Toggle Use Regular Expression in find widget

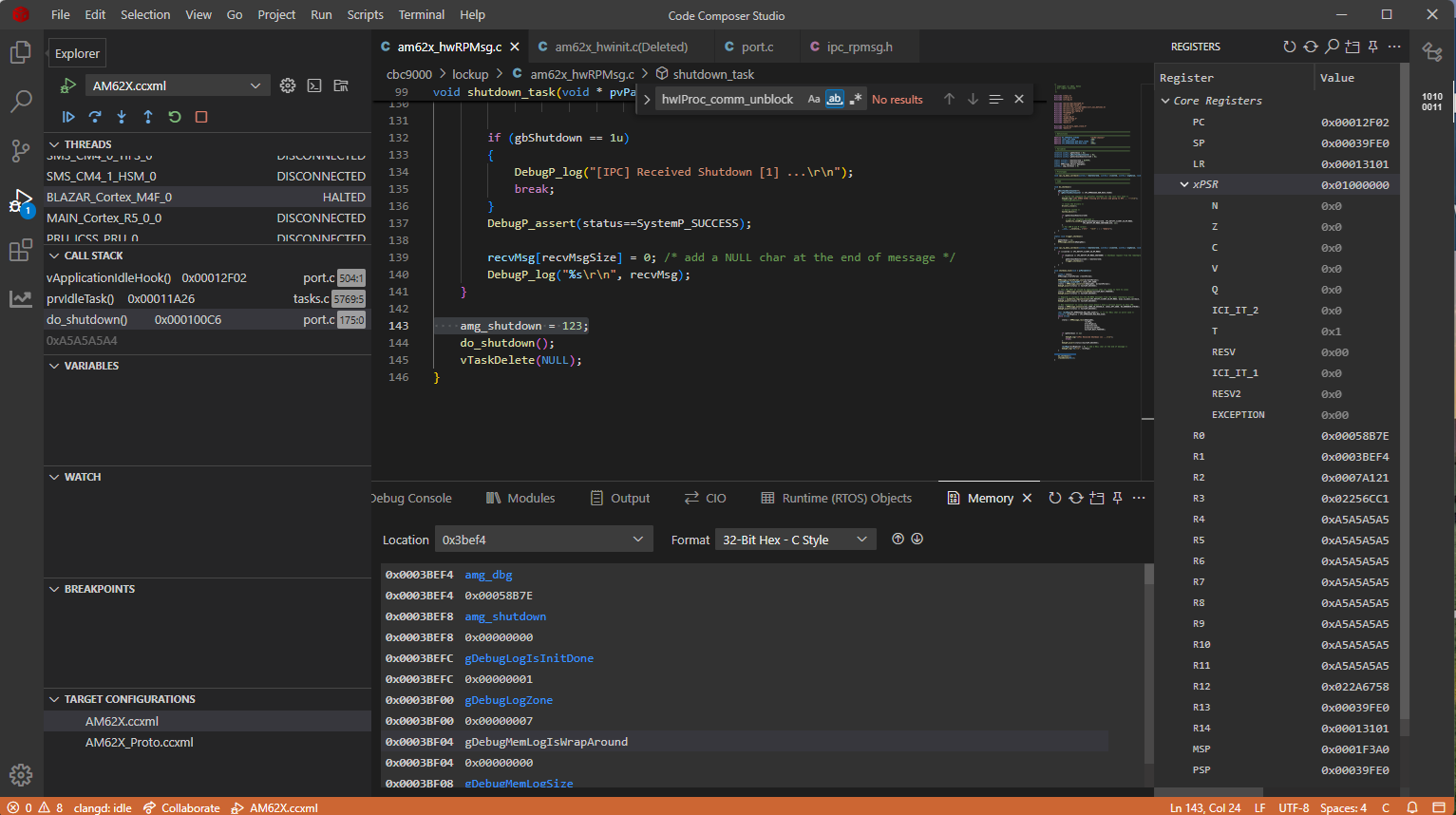tap(856, 99)
